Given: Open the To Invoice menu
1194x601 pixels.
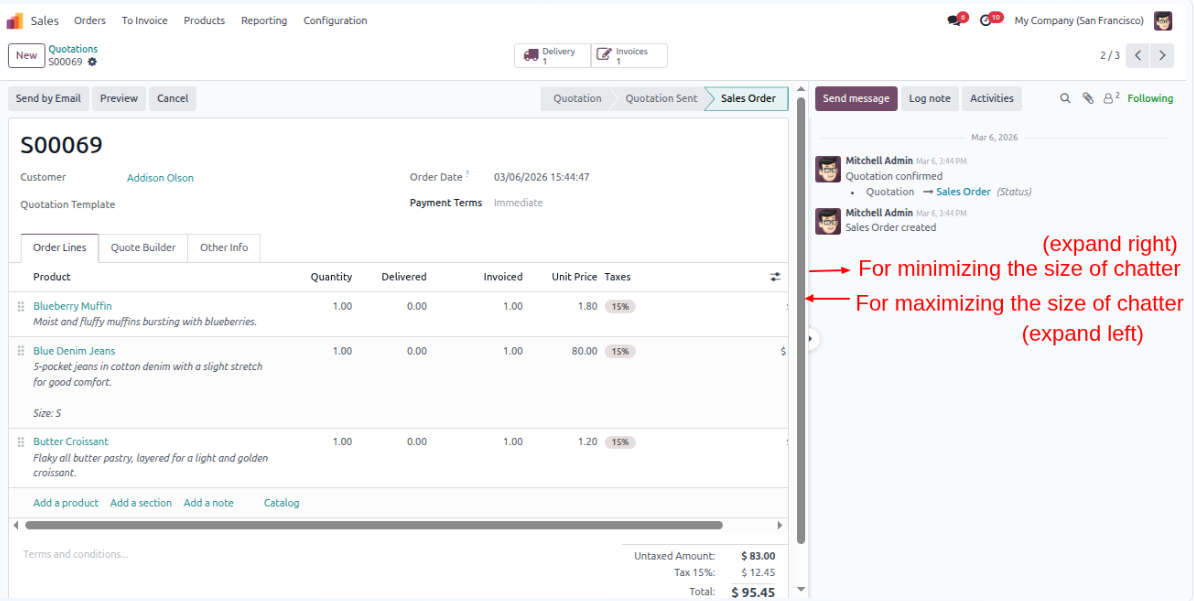Looking at the screenshot, I should pyautogui.click(x=145, y=21).
